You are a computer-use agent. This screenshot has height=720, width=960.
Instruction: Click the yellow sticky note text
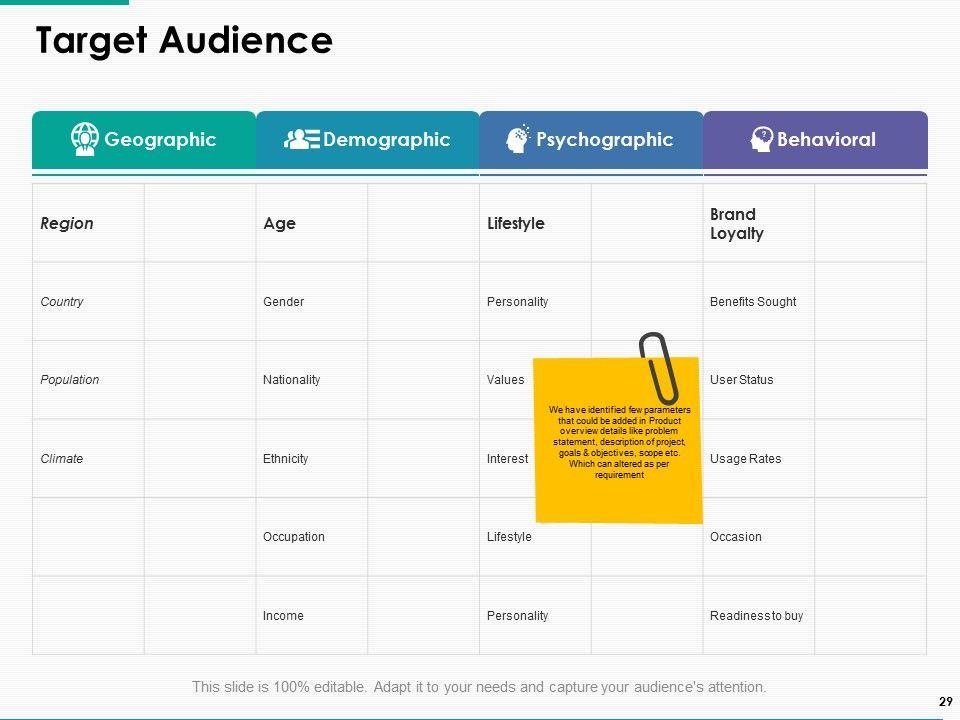tap(619, 442)
